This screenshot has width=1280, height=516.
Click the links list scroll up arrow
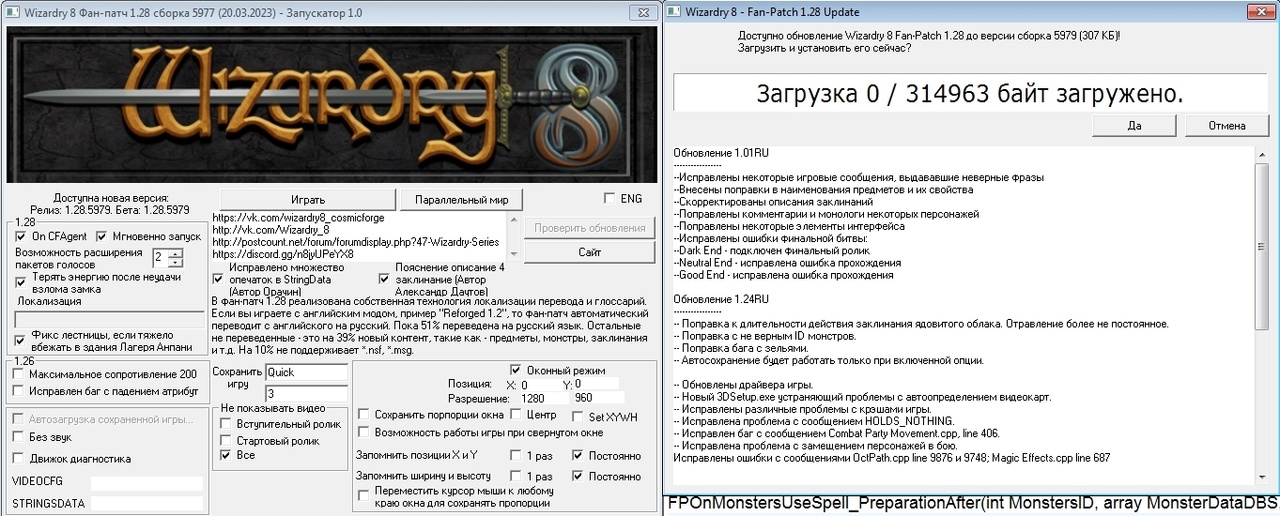[x=513, y=221]
